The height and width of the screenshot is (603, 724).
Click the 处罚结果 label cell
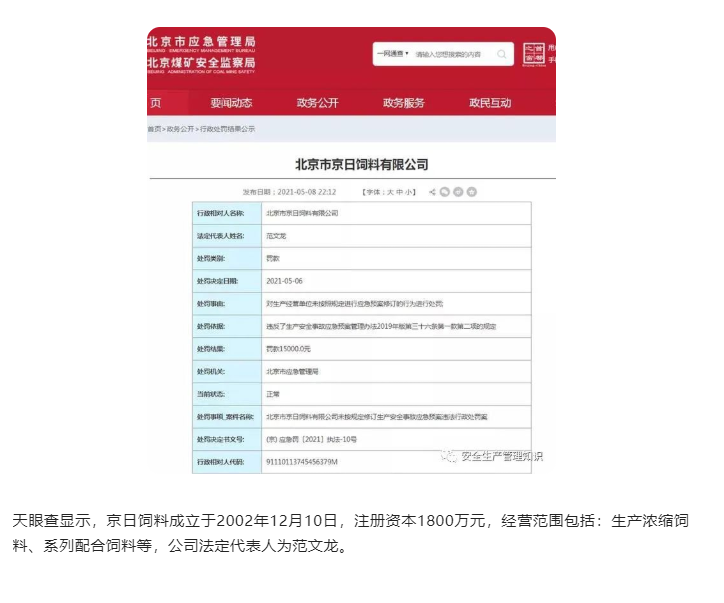(x=227, y=349)
